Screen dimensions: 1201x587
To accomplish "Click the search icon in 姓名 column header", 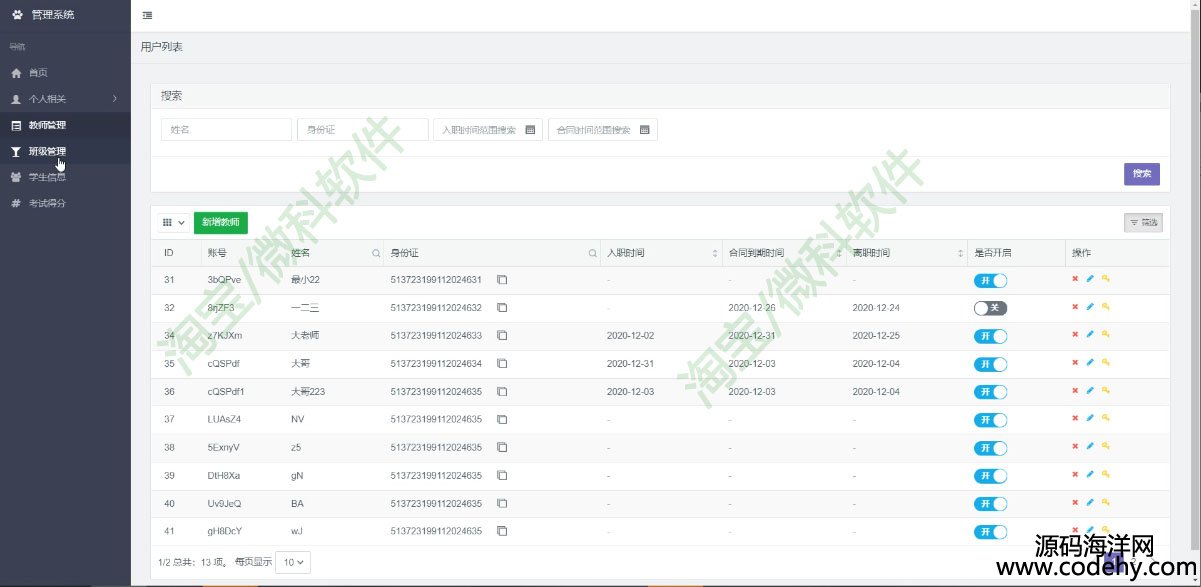I will (x=376, y=253).
